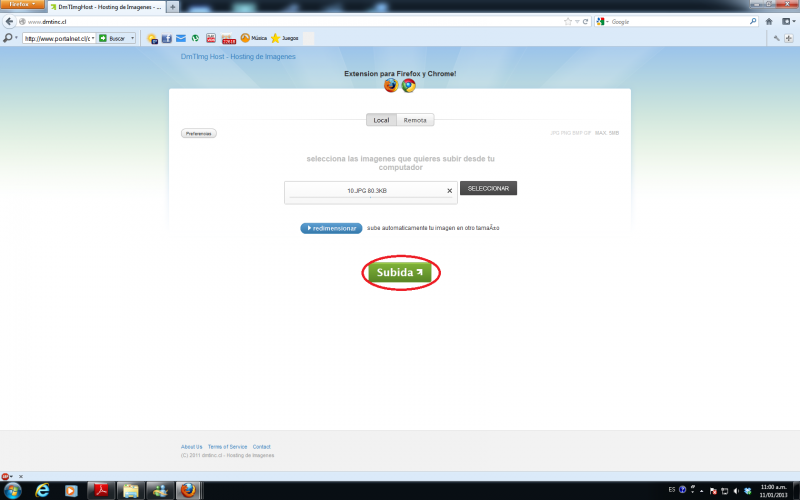800x500 pixels.
Task: Open the Terms of Service footer link
Action: (227, 446)
